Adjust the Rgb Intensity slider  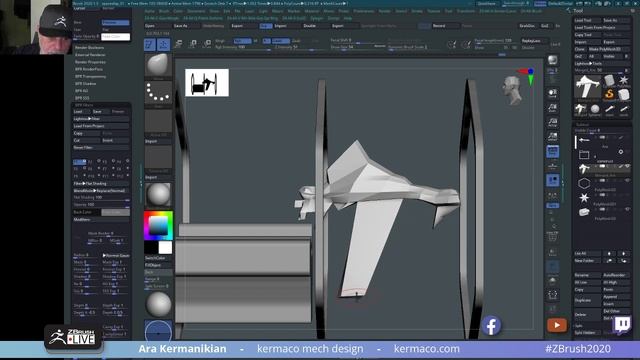pyautogui.click(x=242, y=47)
